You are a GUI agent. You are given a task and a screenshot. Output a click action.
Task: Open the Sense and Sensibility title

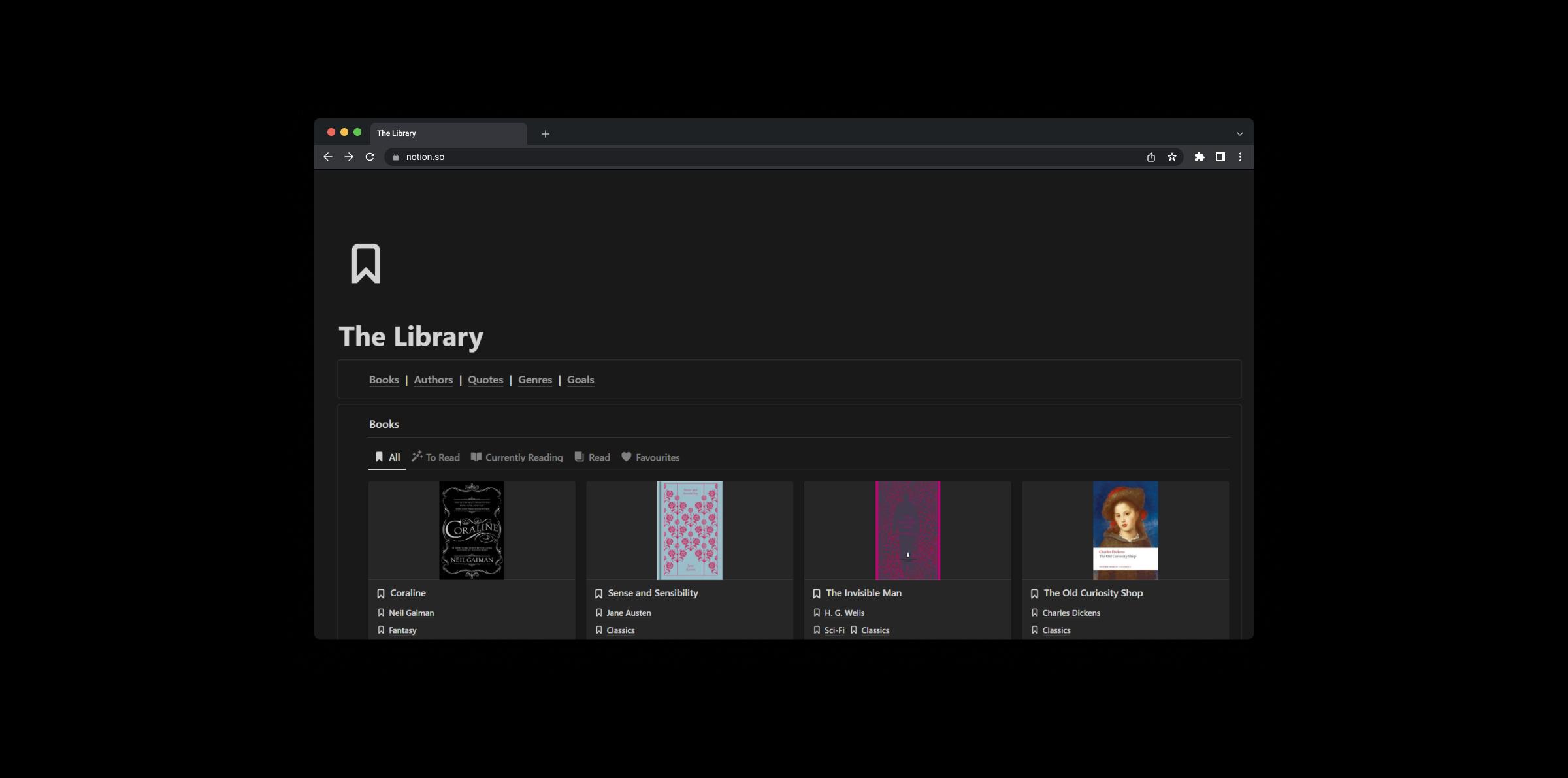tap(653, 593)
